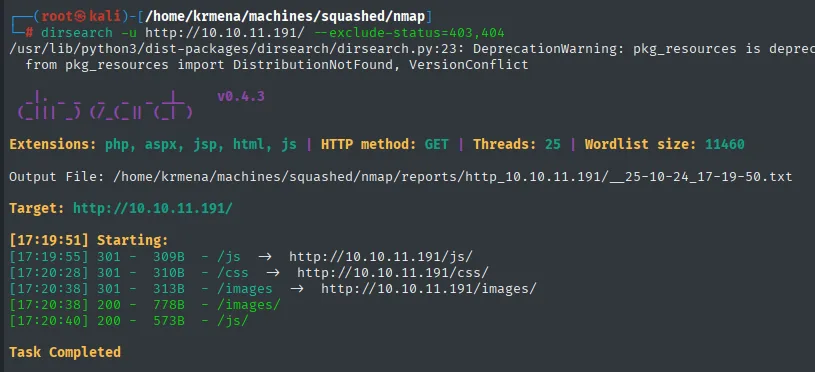Image resolution: width=815 pixels, height=372 pixels.
Task: Click the HTTP method GET value
Action: click(436, 144)
